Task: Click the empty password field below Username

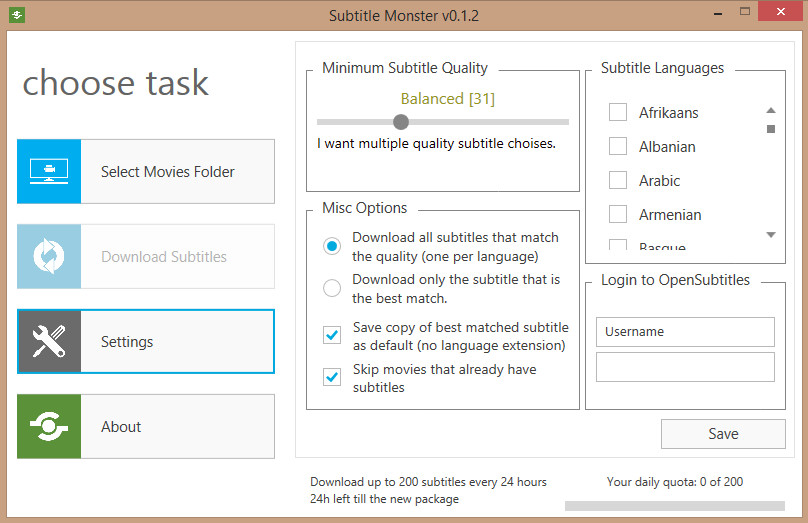Action: point(685,367)
